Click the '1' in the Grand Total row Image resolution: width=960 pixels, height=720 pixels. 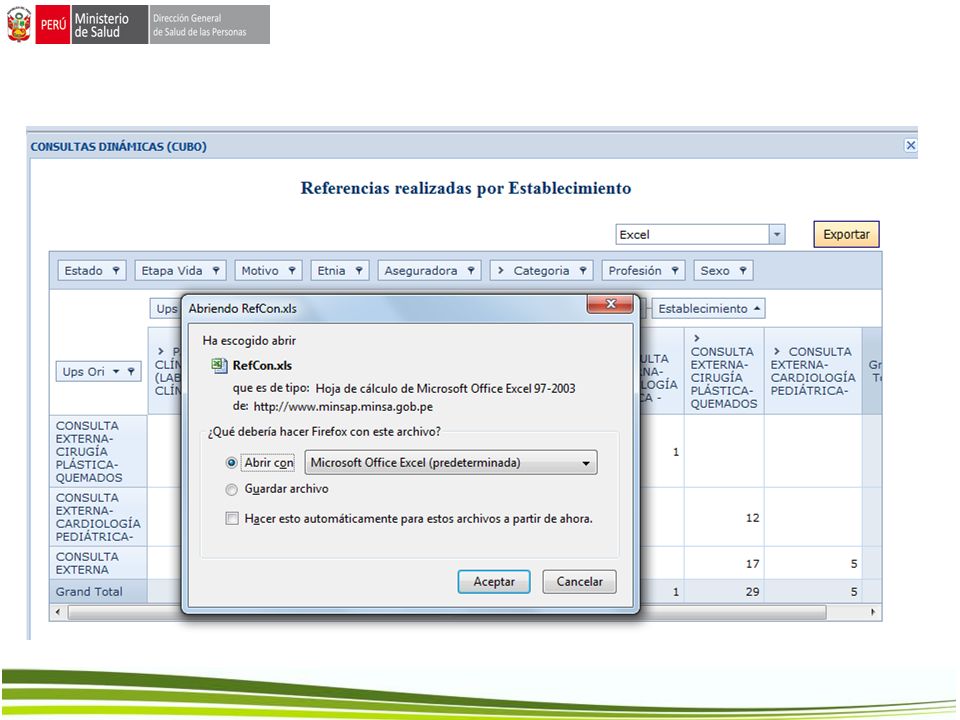(676, 592)
